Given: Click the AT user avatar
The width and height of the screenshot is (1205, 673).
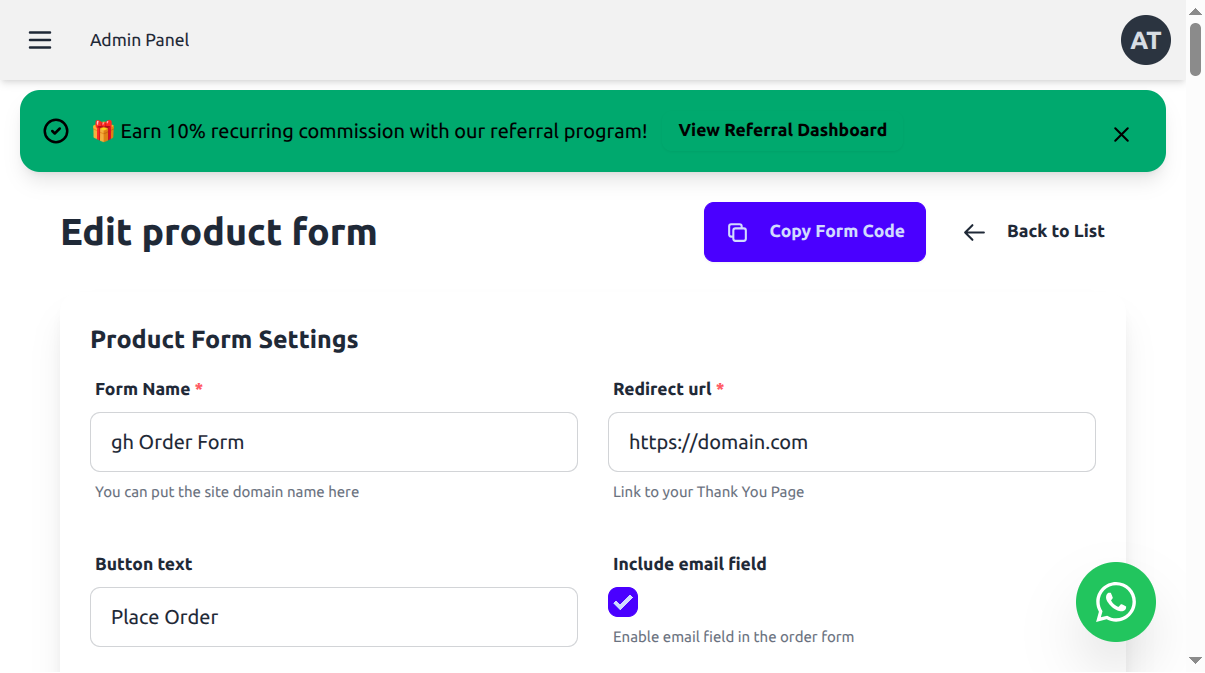Looking at the screenshot, I should (1145, 40).
